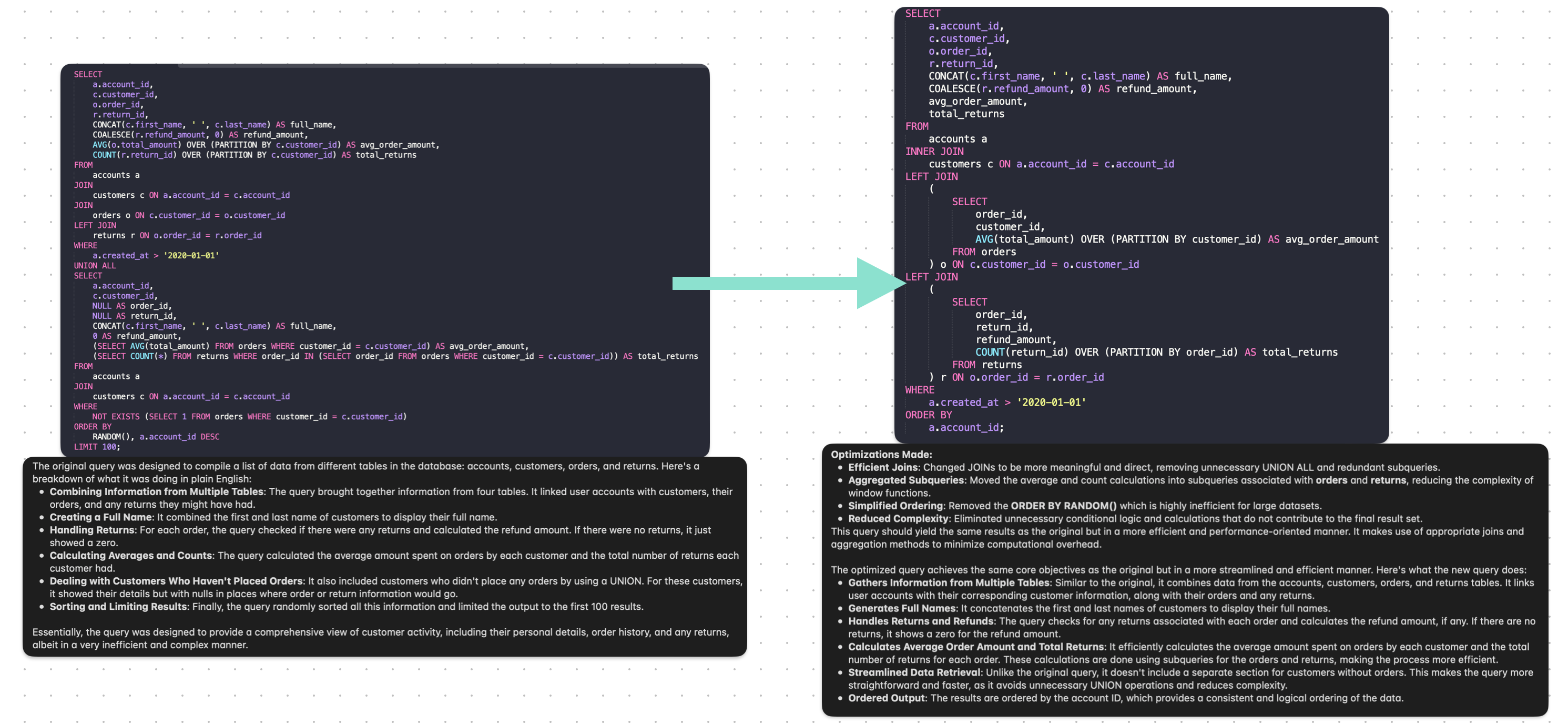Select 'COUNT(r.return_id) OVER' line in left query
Image resolution: width=1568 pixels, height=724 pixels.
[x=254, y=155]
